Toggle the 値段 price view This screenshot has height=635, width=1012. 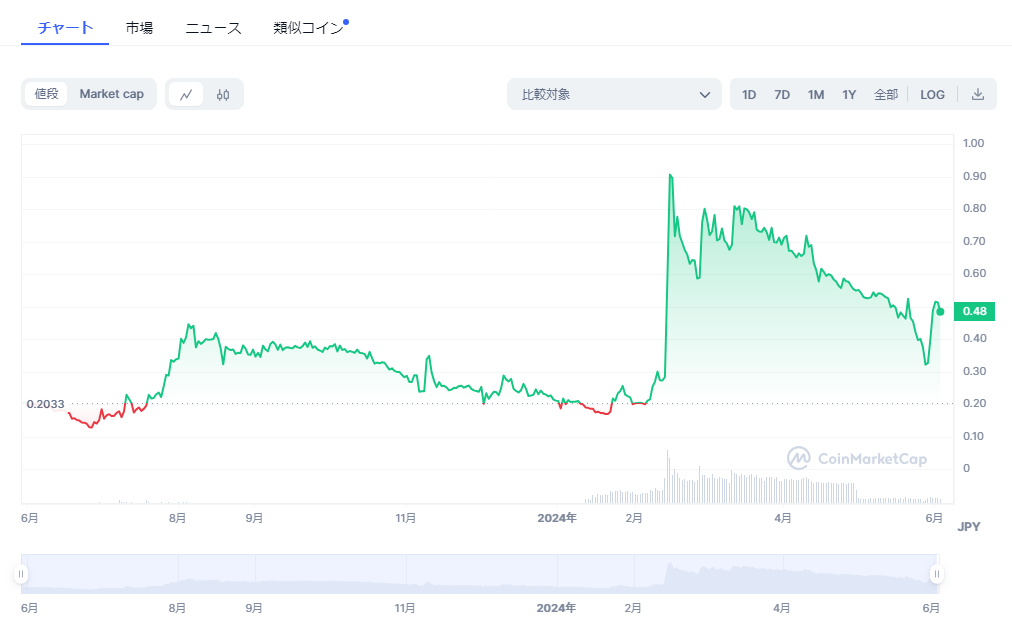pyautogui.click(x=47, y=94)
